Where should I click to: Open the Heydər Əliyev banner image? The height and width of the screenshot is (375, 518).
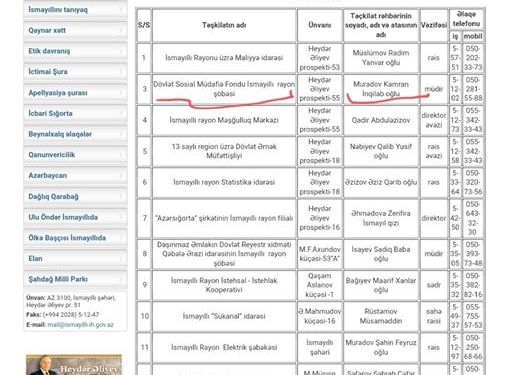pos(74,365)
